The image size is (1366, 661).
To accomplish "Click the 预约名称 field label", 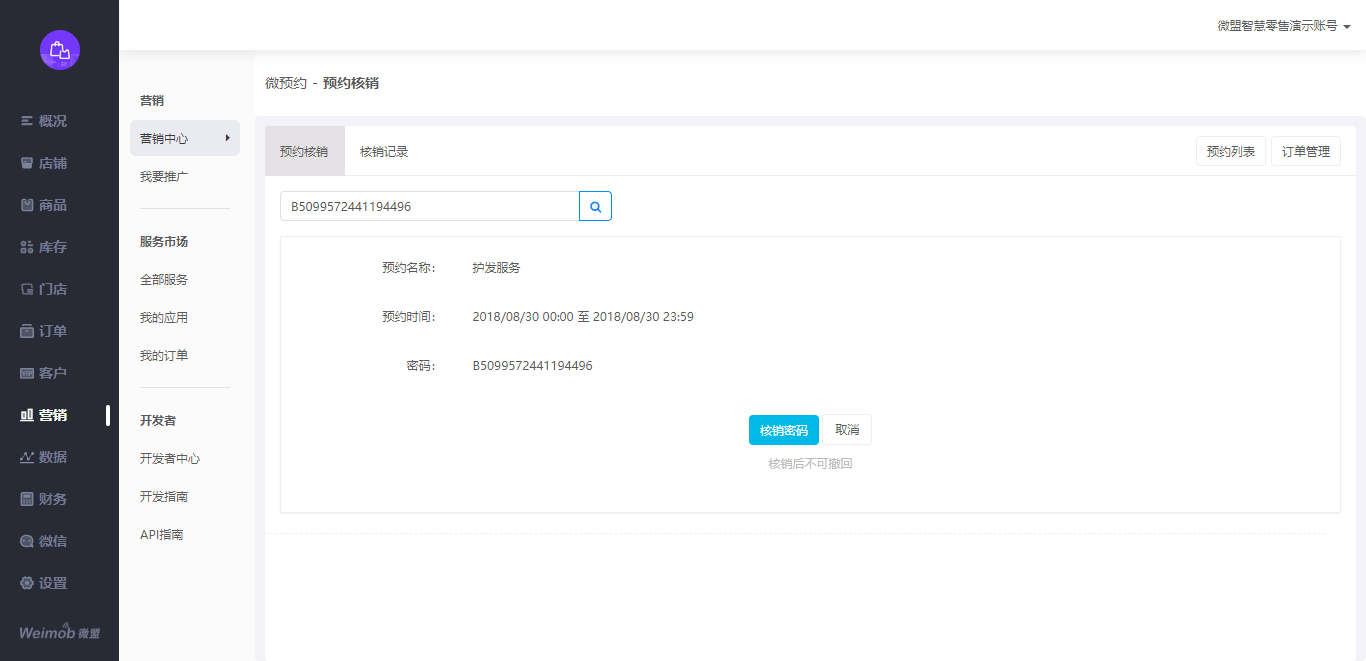I will coord(409,268).
